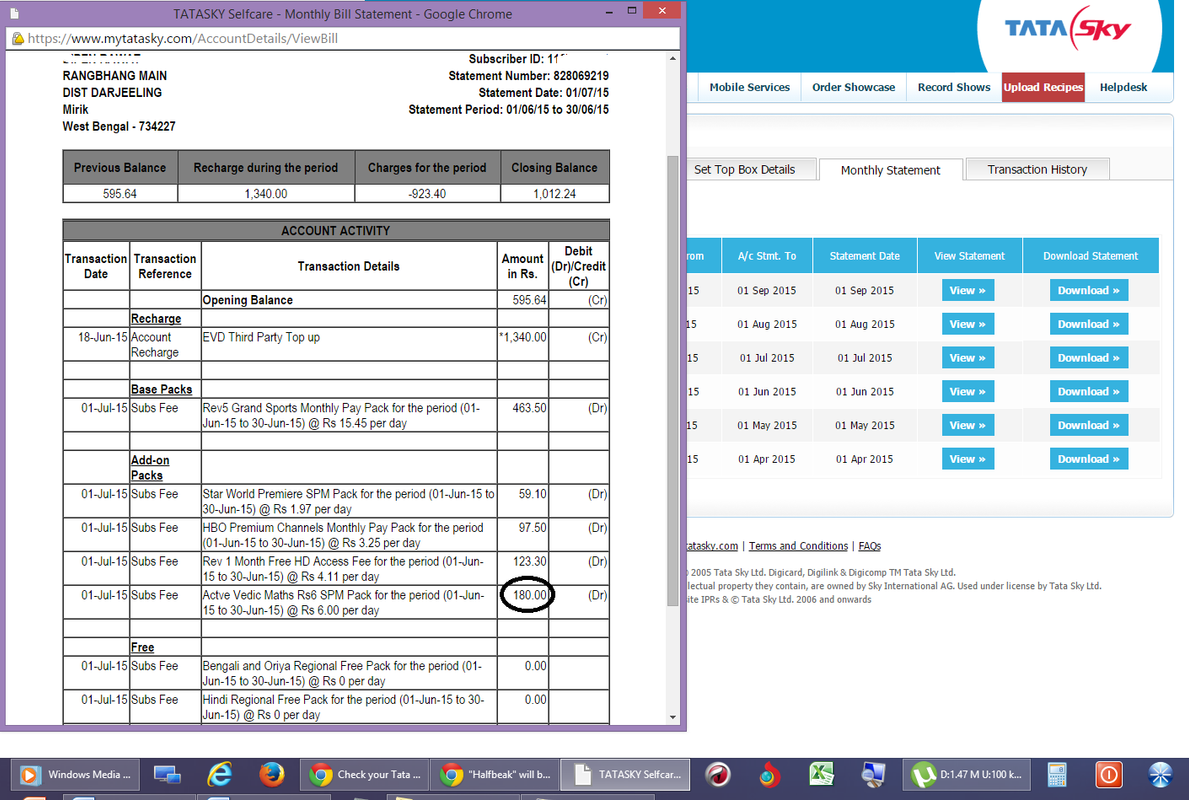
Task: Click the 'Add-on Packs' heading
Action: (150, 468)
